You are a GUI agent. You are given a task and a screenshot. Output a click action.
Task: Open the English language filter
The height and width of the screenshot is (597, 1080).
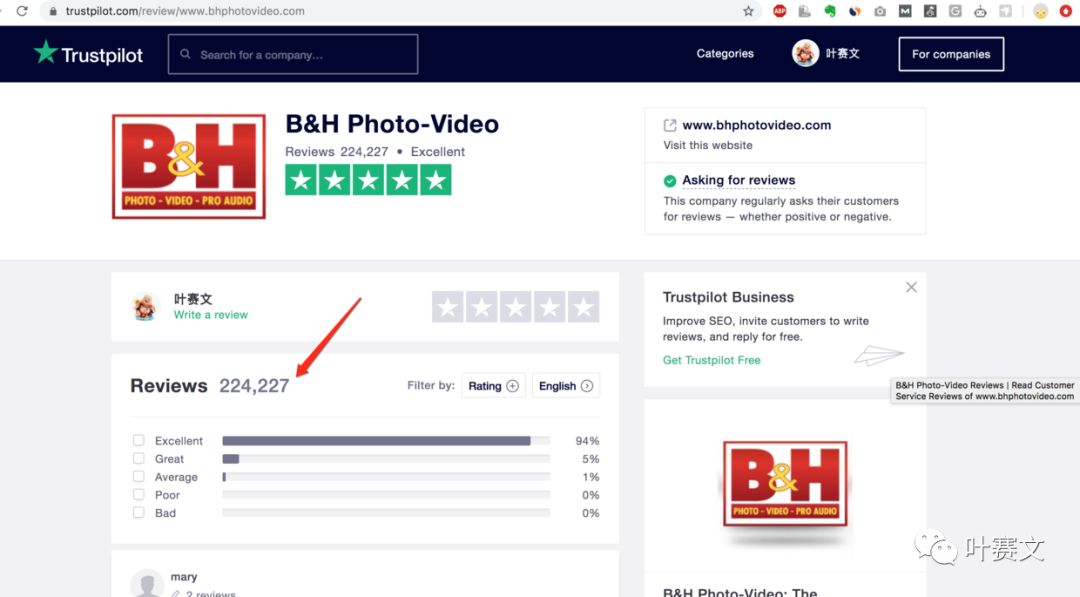click(565, 386)
